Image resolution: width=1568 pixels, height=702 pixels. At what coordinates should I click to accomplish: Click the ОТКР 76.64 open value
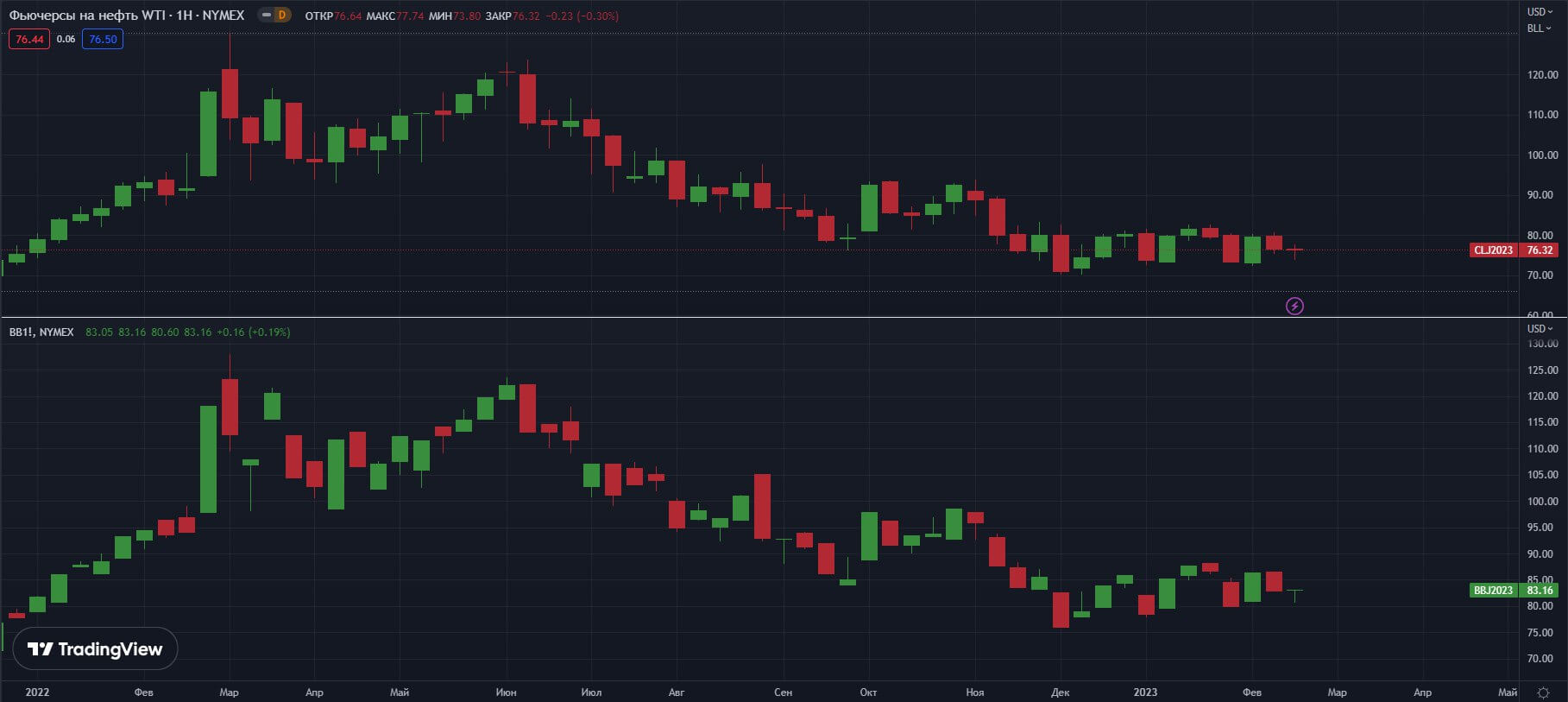(x=333, y=16)
